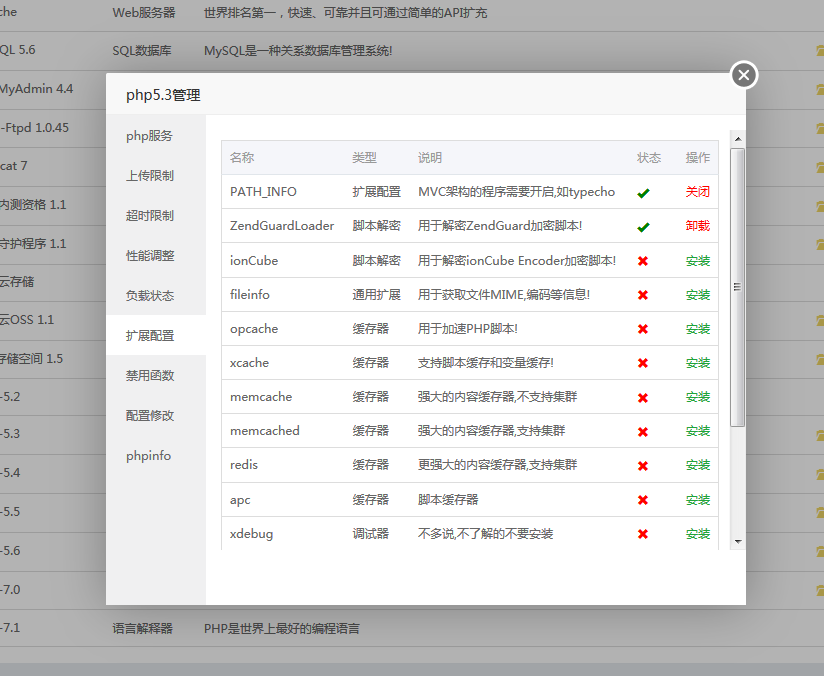This screenshot has height=676, width=824.
Task: Click the 关闭 link for PATH_INFO
Action: [698, 191]
